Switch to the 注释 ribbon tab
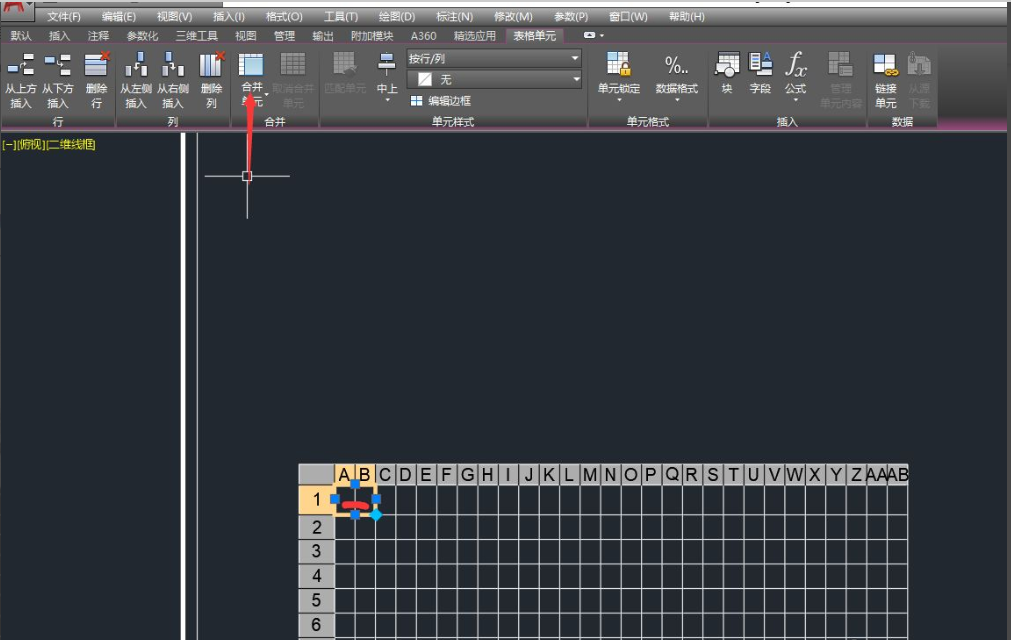Screen dimensions: 1011x640 pyautogui.click(x=98, y=36)
